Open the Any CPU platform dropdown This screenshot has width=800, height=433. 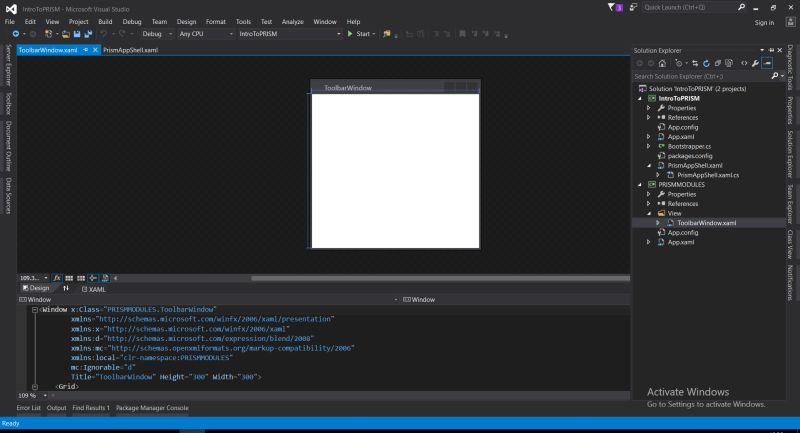click(202, 34)
